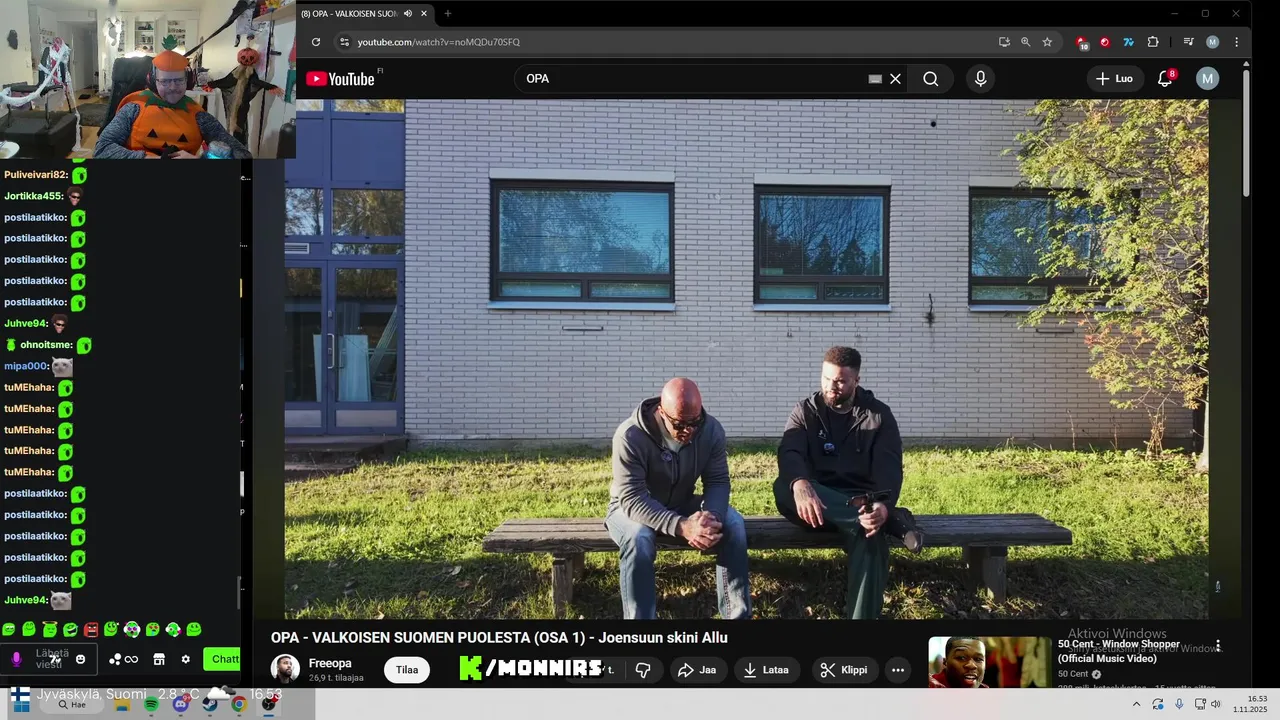Open chat settings gear
Screen dimensions: 1280x720
185,659
